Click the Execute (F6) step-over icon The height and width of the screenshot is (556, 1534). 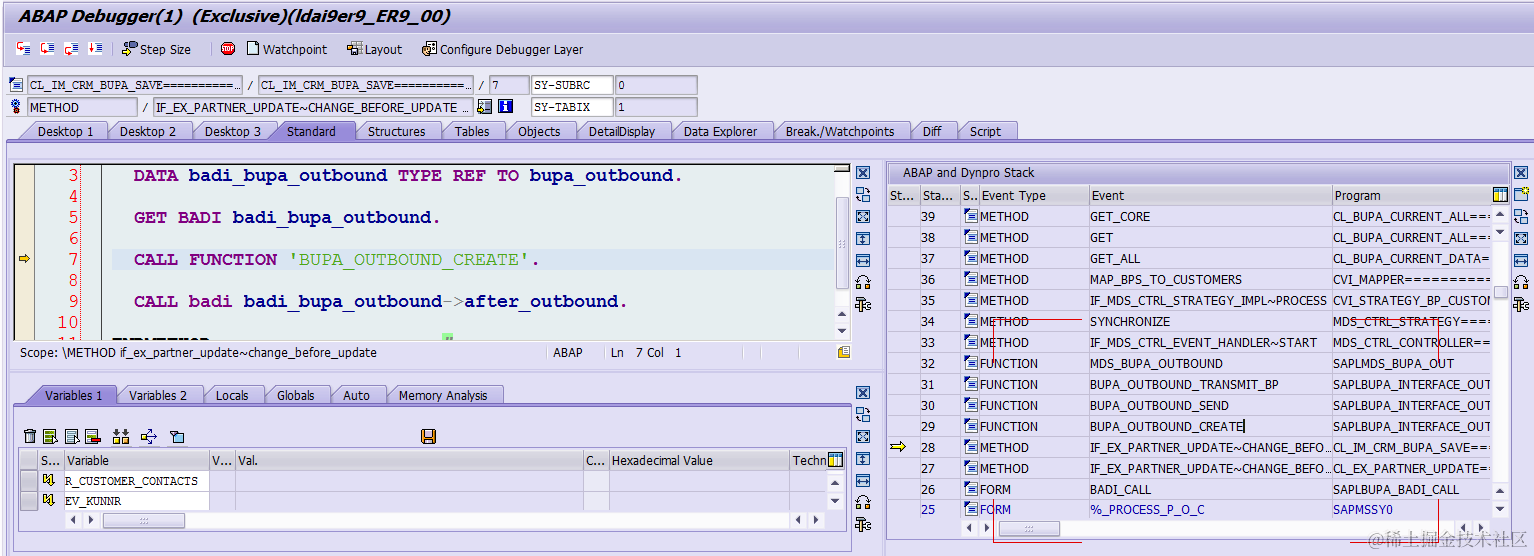tap(47, 48)
